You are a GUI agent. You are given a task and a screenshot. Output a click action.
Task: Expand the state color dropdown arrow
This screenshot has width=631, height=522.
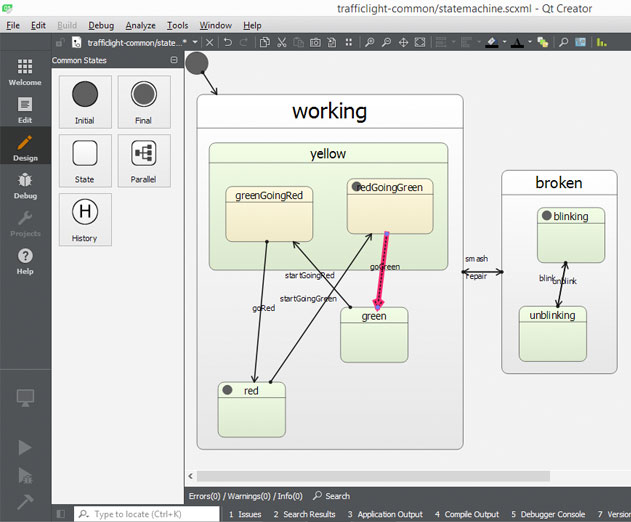point(505,42)
